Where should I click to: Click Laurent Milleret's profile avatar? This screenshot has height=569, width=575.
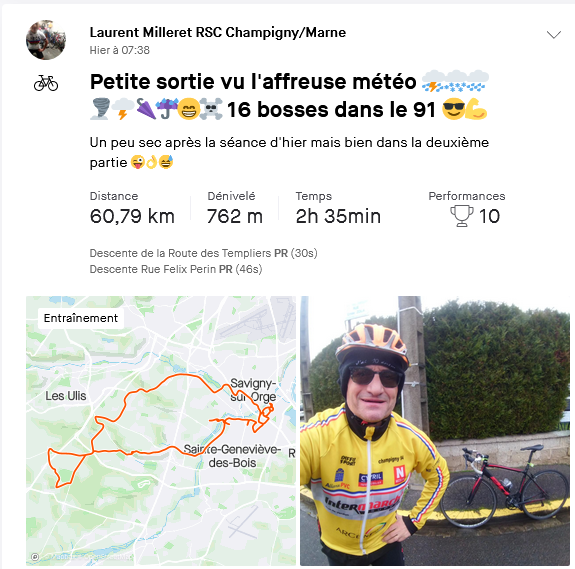pos(46,40)
